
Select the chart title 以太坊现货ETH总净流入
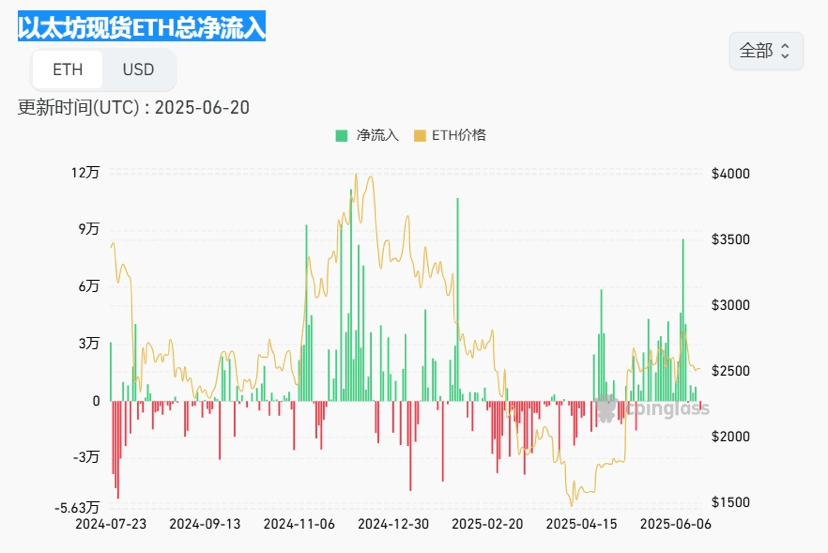[142, 27]
